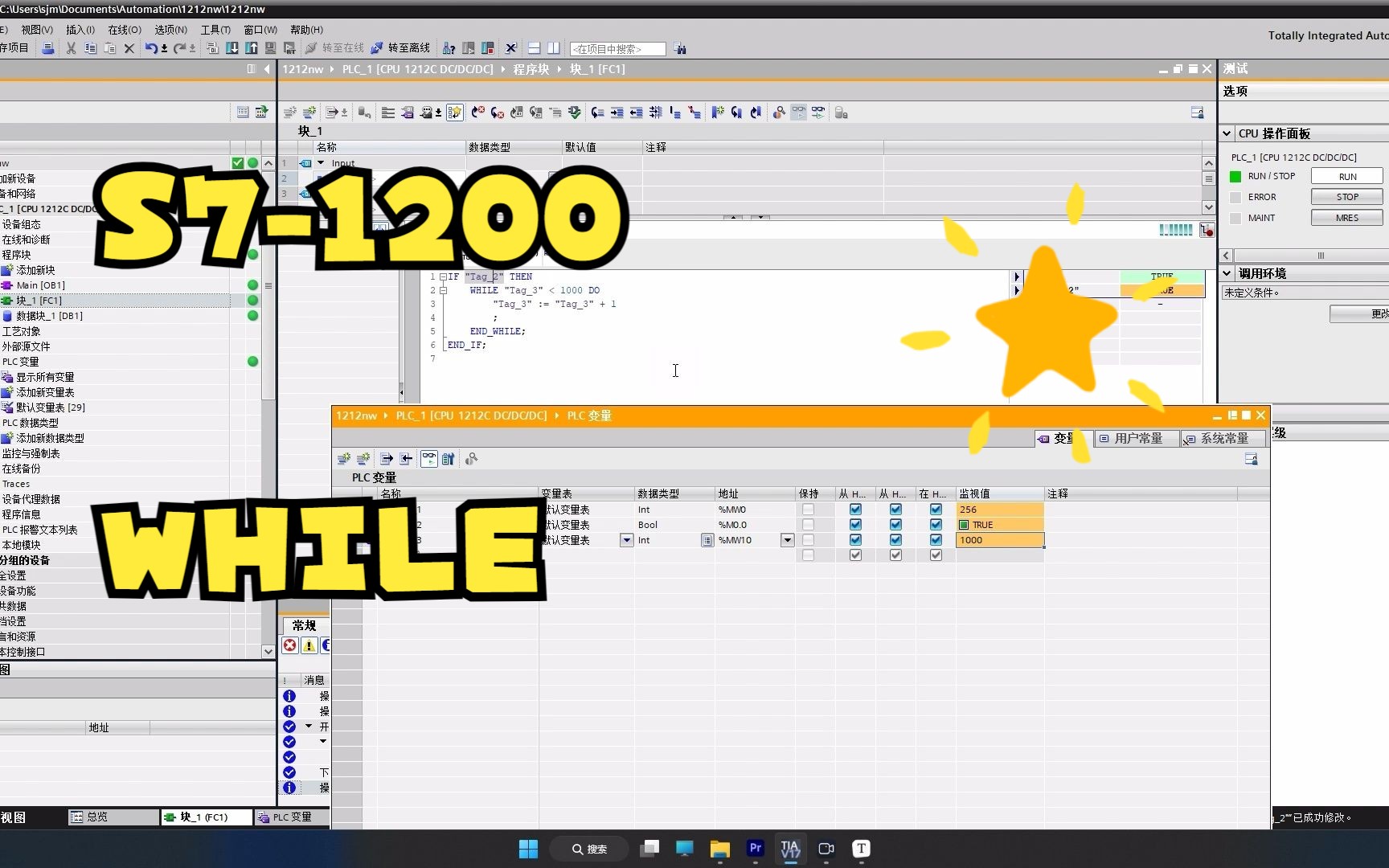Click the cross-references X icon
Screen dimensions: 1389x868
[x=510, y=48]
